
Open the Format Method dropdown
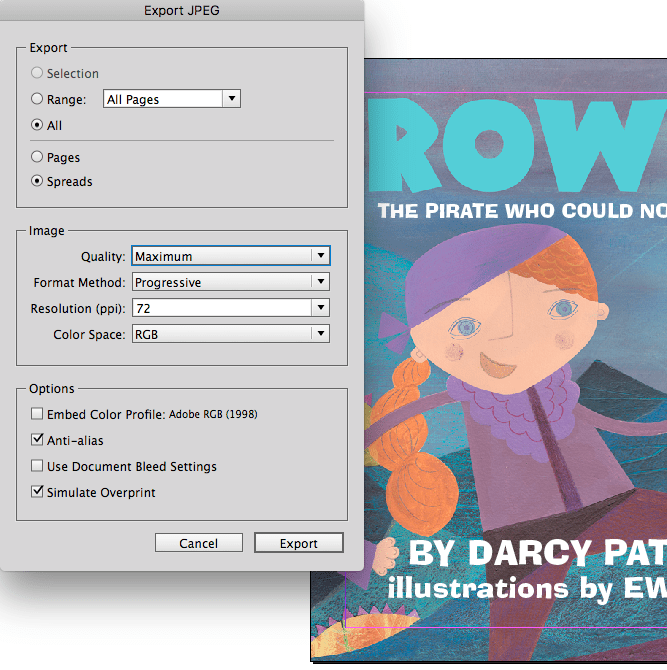(231, 282)
